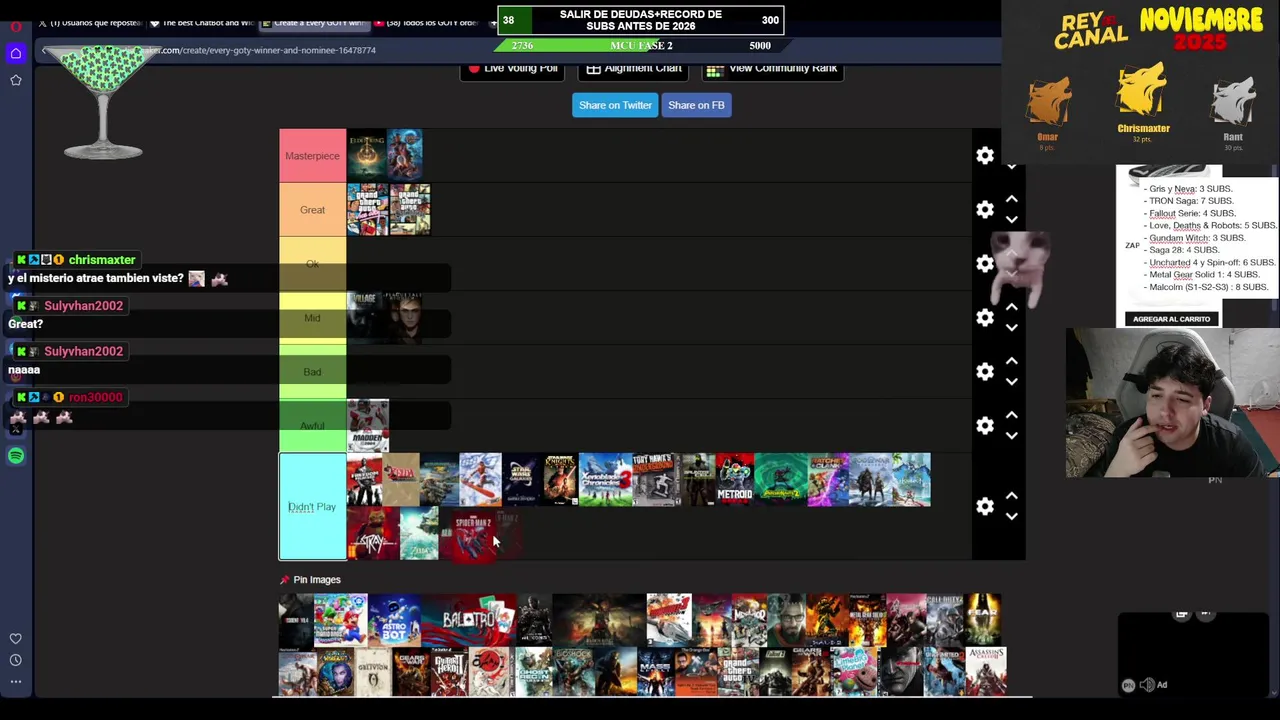The height and width of the screenshot is (720, 1280).
Task: Pick the Balatro cover from pool
Action: [469, 619]
